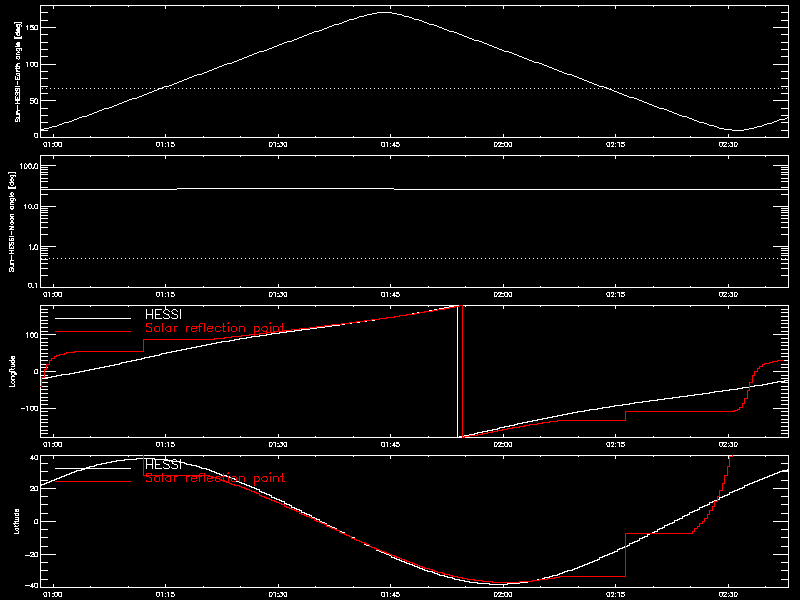Click the 'Longitude' y-axis label
800x600 pixels.
[12, 371]
